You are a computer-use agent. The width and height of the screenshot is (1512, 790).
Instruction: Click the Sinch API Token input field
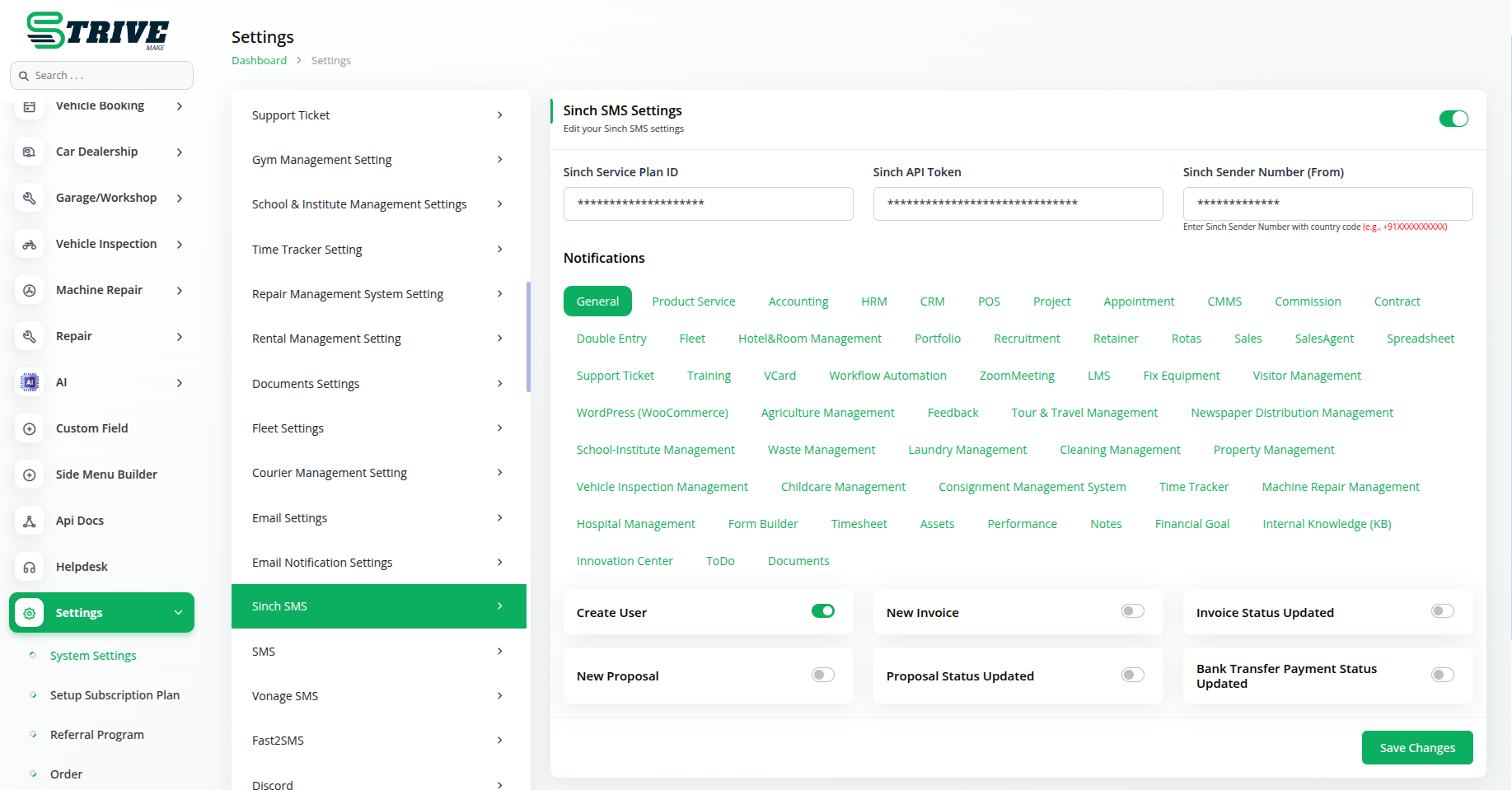(x=1018, y=203)
